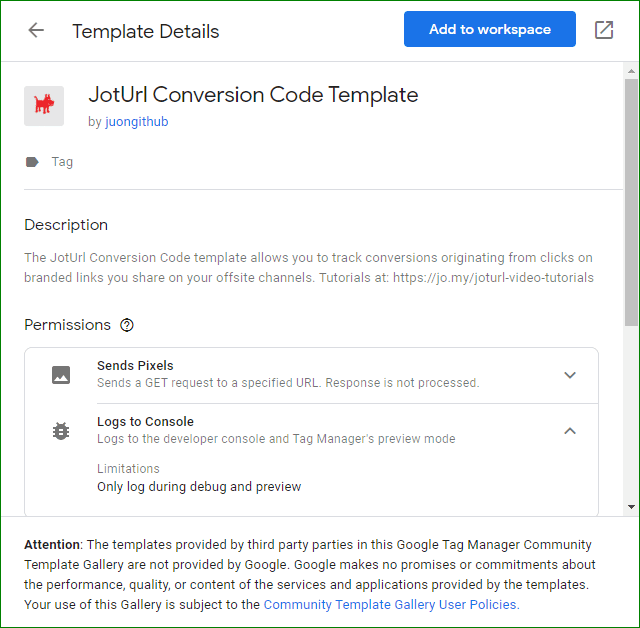640x628 pixels.
Task: Click the Description text paragraph
Action: [309, 268]
